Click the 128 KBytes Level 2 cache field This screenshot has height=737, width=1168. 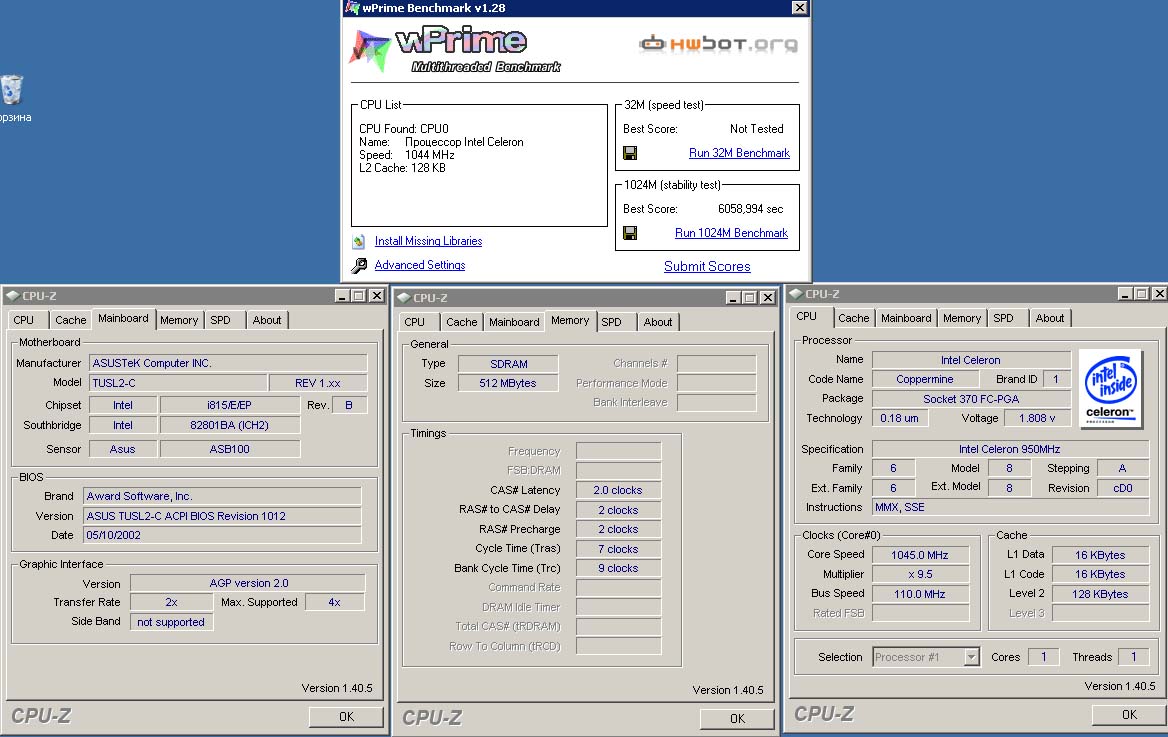1100,594
